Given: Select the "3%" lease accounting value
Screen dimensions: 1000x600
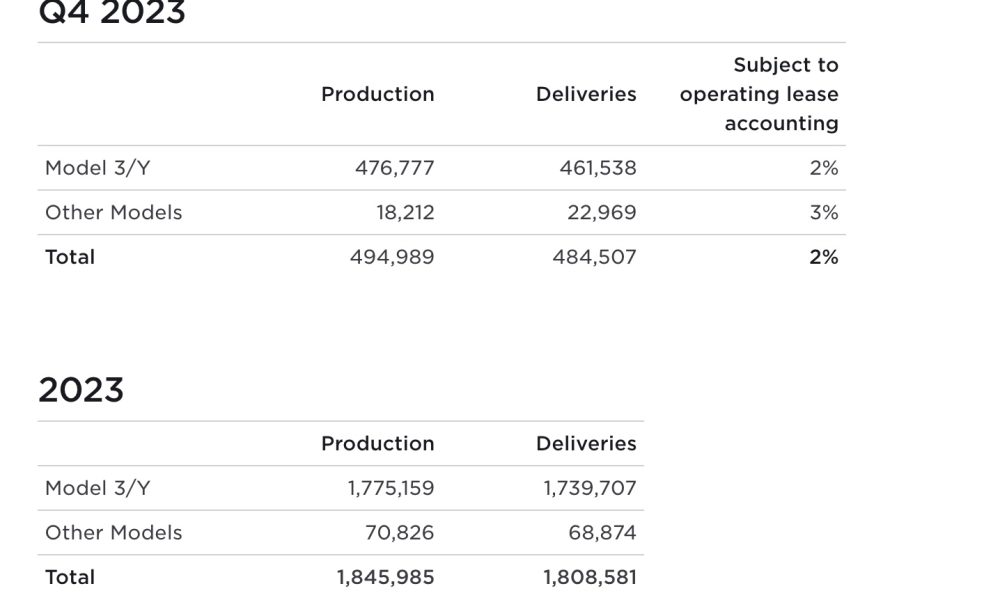Looking at the screenshot, I should [x=824, y=213].
